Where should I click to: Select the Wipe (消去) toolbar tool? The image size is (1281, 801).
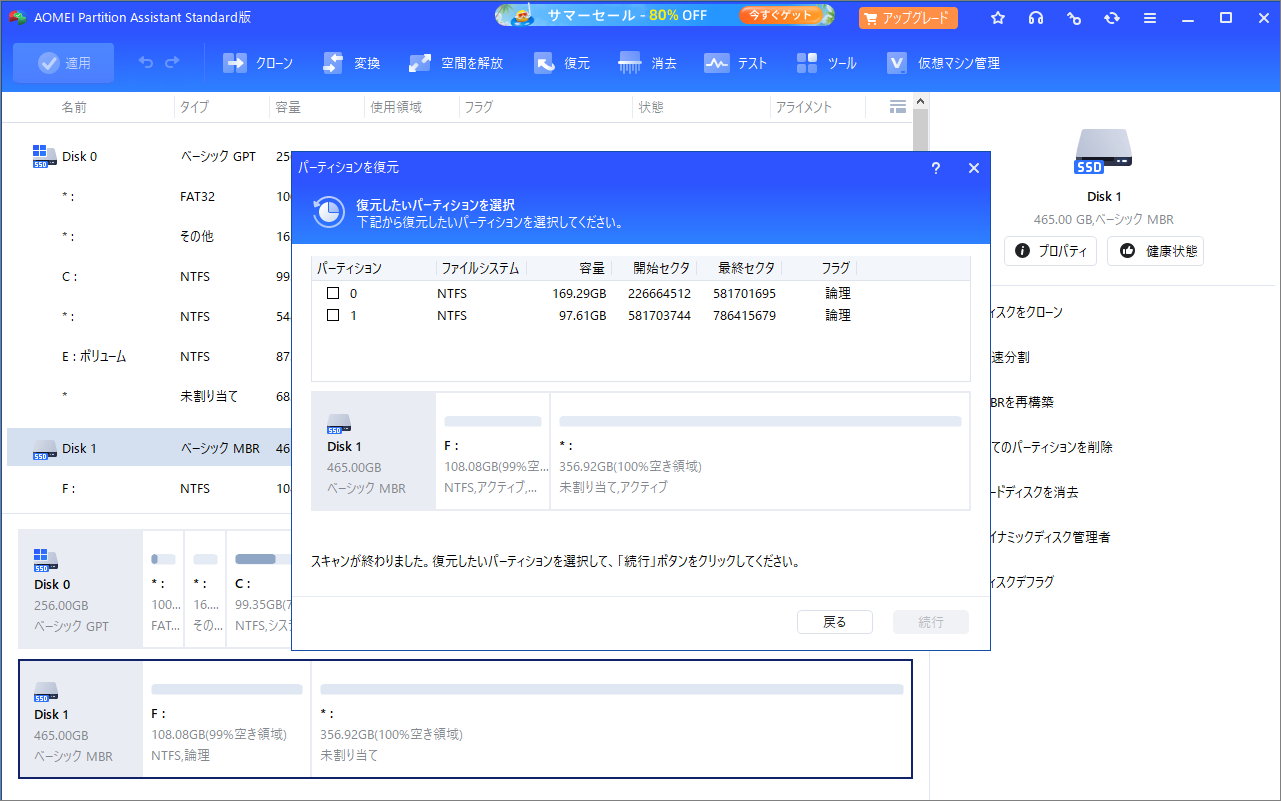tap(648, 63)
